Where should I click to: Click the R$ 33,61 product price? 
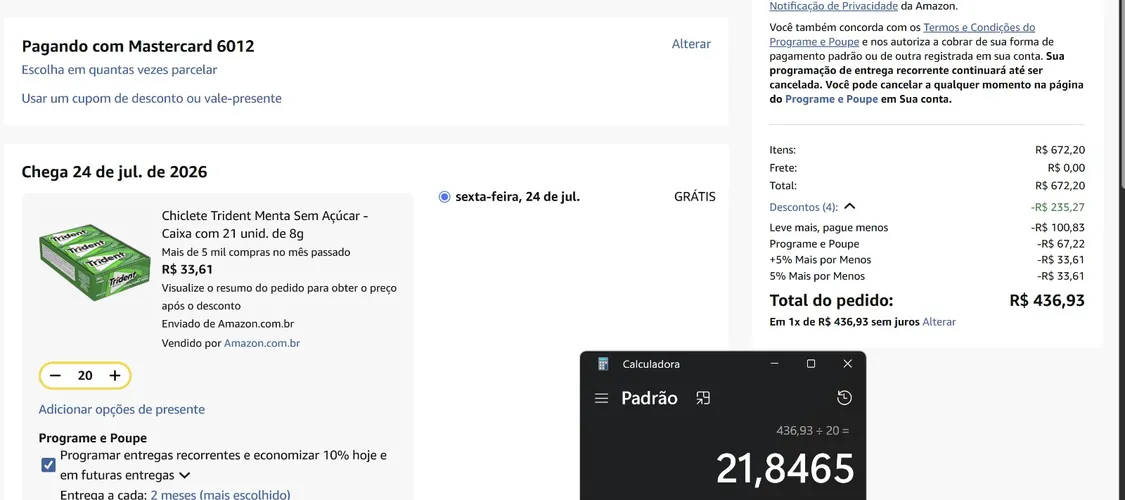pos(187,270)
